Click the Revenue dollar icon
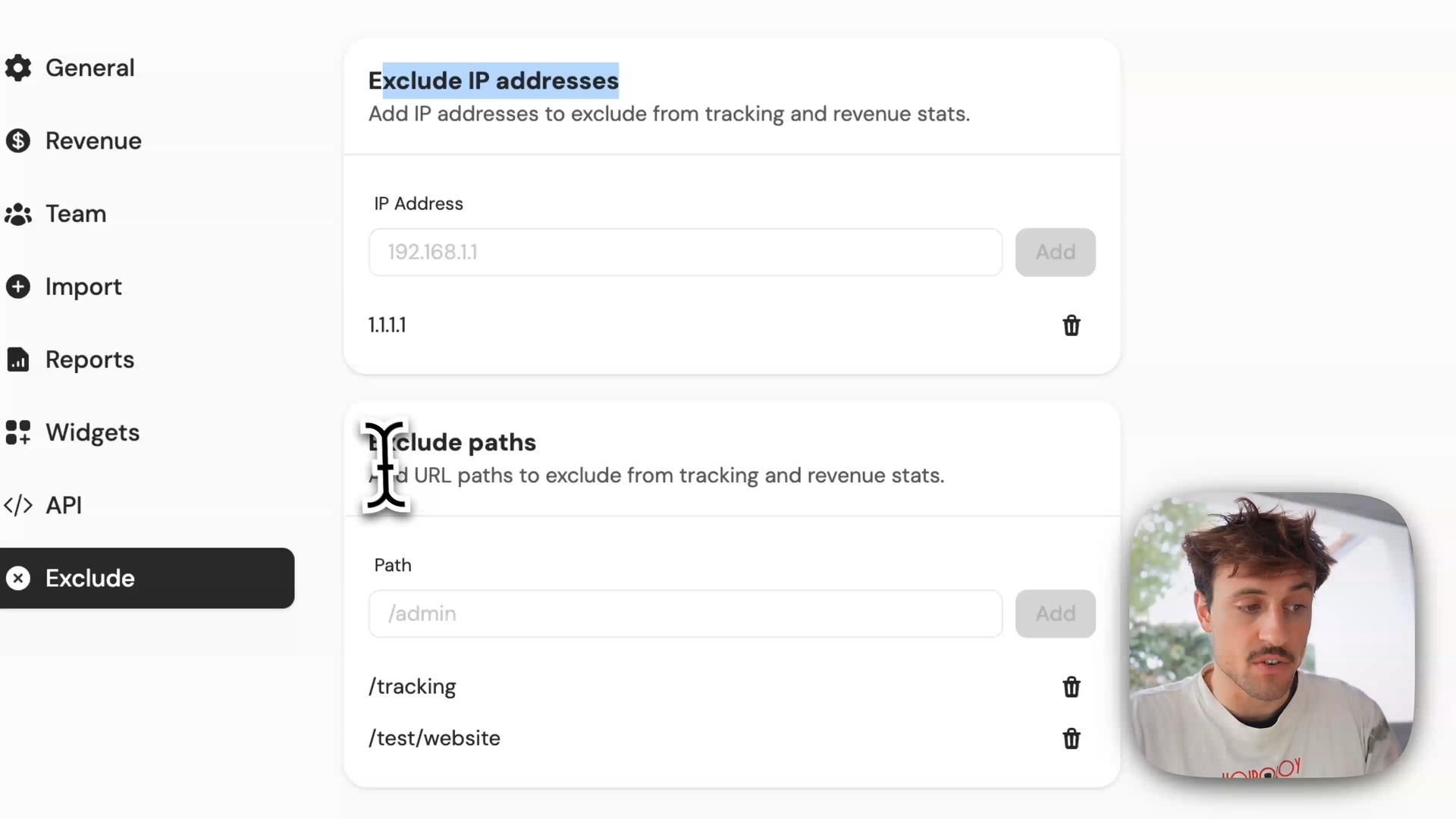1456x819 pixels. pos(18,141)
